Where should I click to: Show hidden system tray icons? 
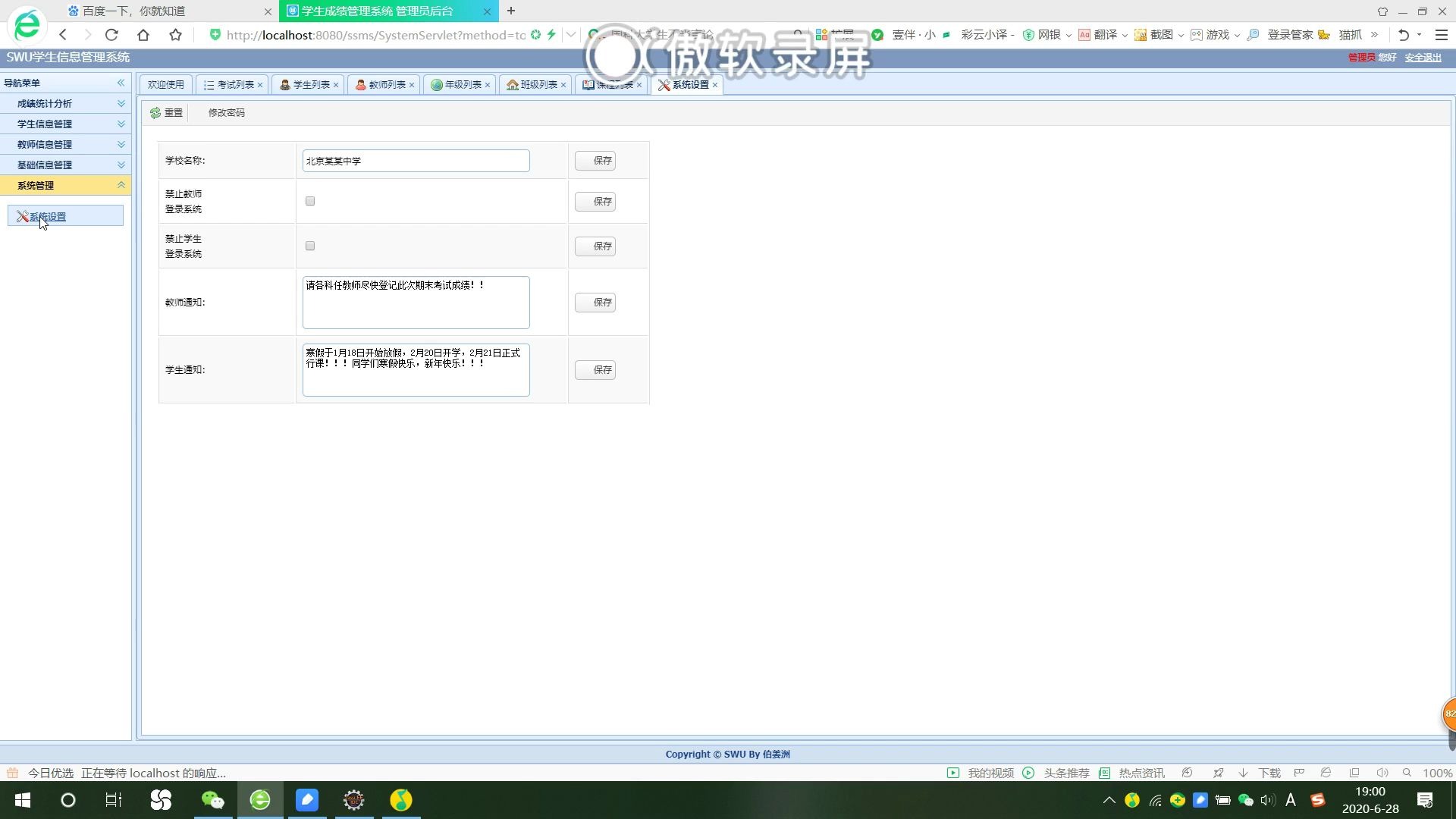pos(1109,800)
